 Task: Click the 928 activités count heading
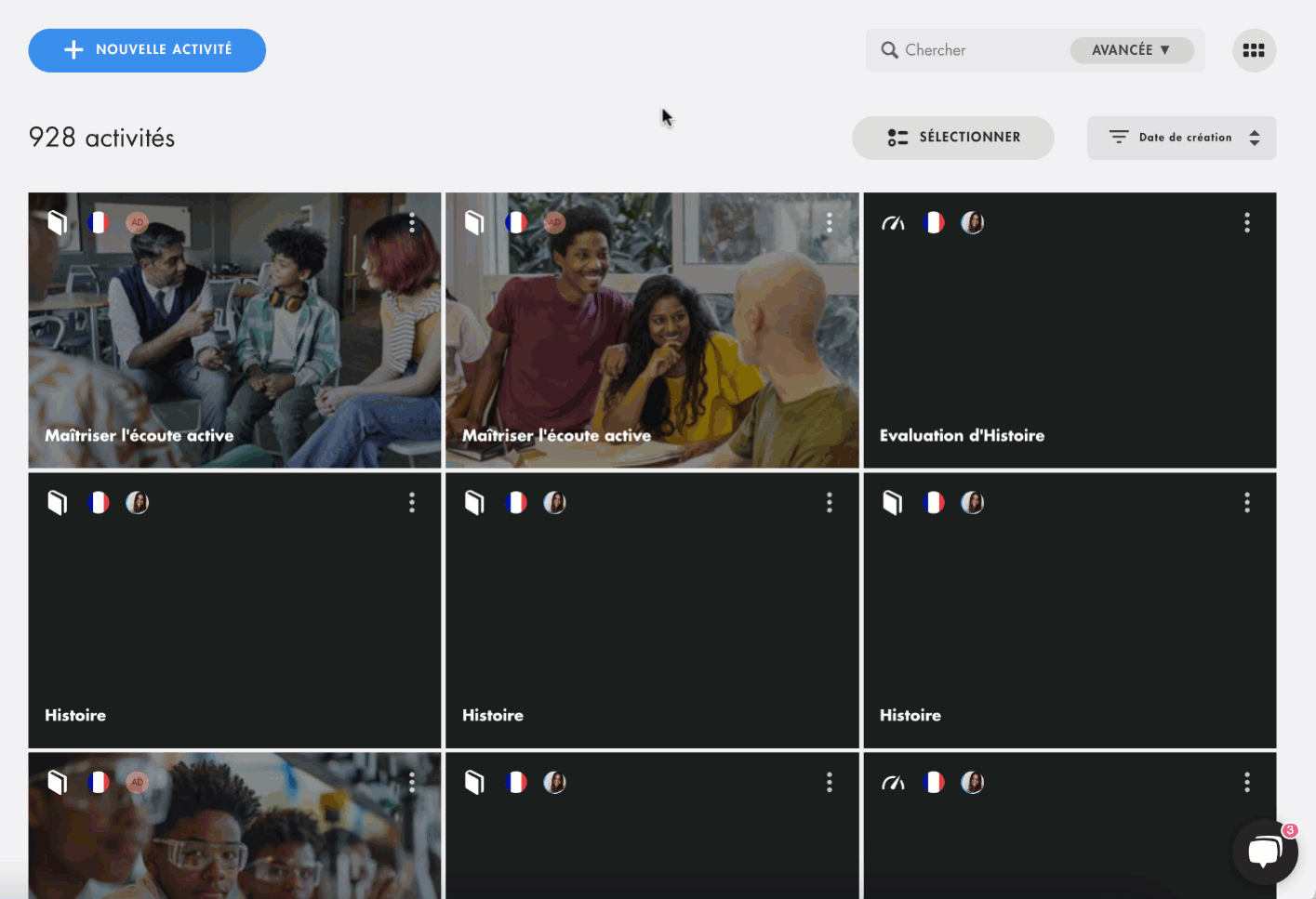pyautogui.click(x=102, y=138)
